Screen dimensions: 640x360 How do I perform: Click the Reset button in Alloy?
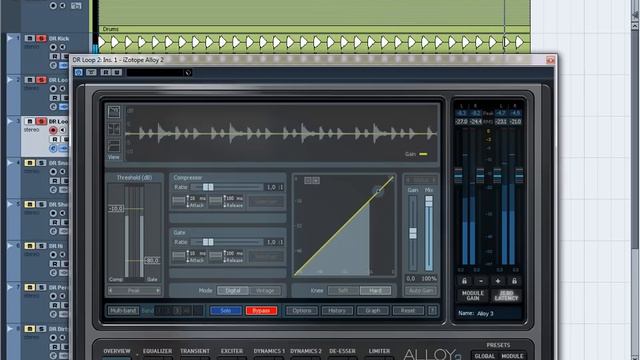tap(408, 311)
